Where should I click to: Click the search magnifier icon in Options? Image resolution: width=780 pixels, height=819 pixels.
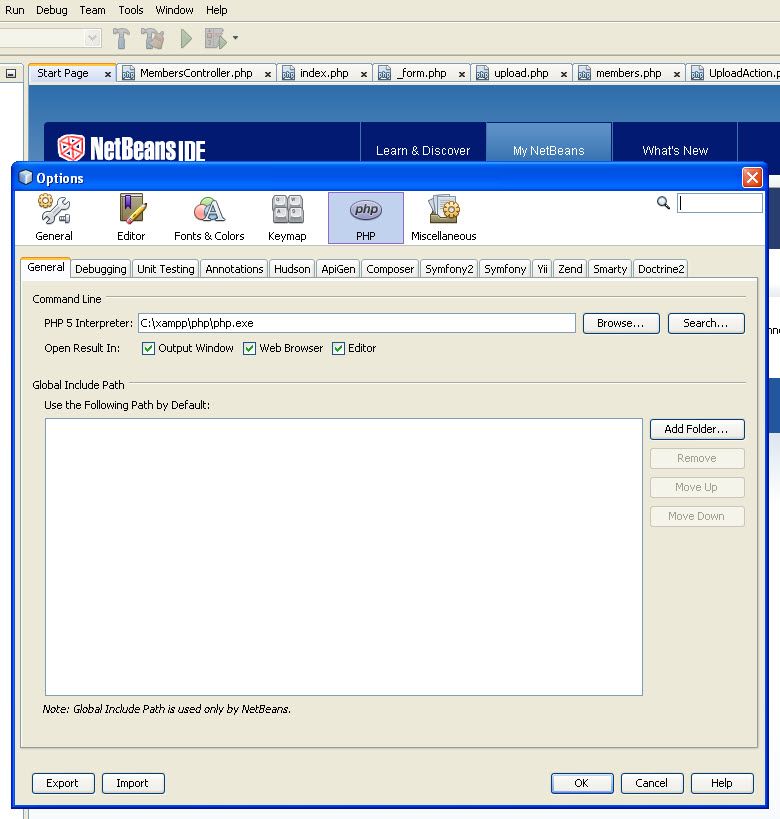click(x=663, y=203)
